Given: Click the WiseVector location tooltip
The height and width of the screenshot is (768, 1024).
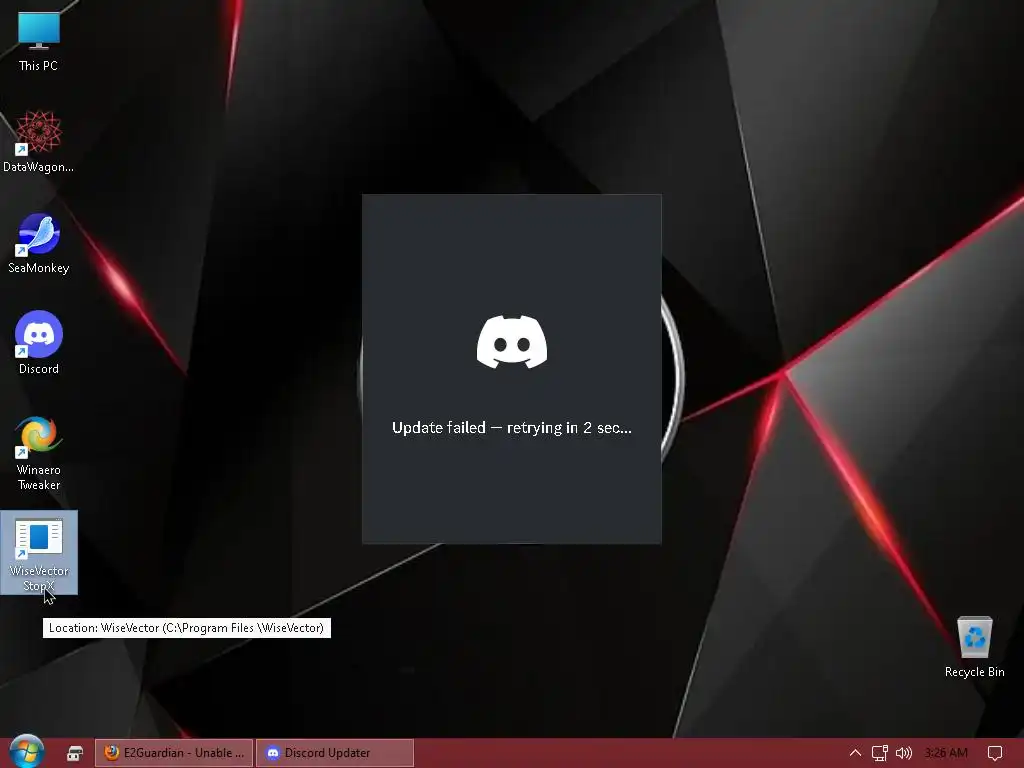Looking at the screenshot, I should click(x=187, y=628).
